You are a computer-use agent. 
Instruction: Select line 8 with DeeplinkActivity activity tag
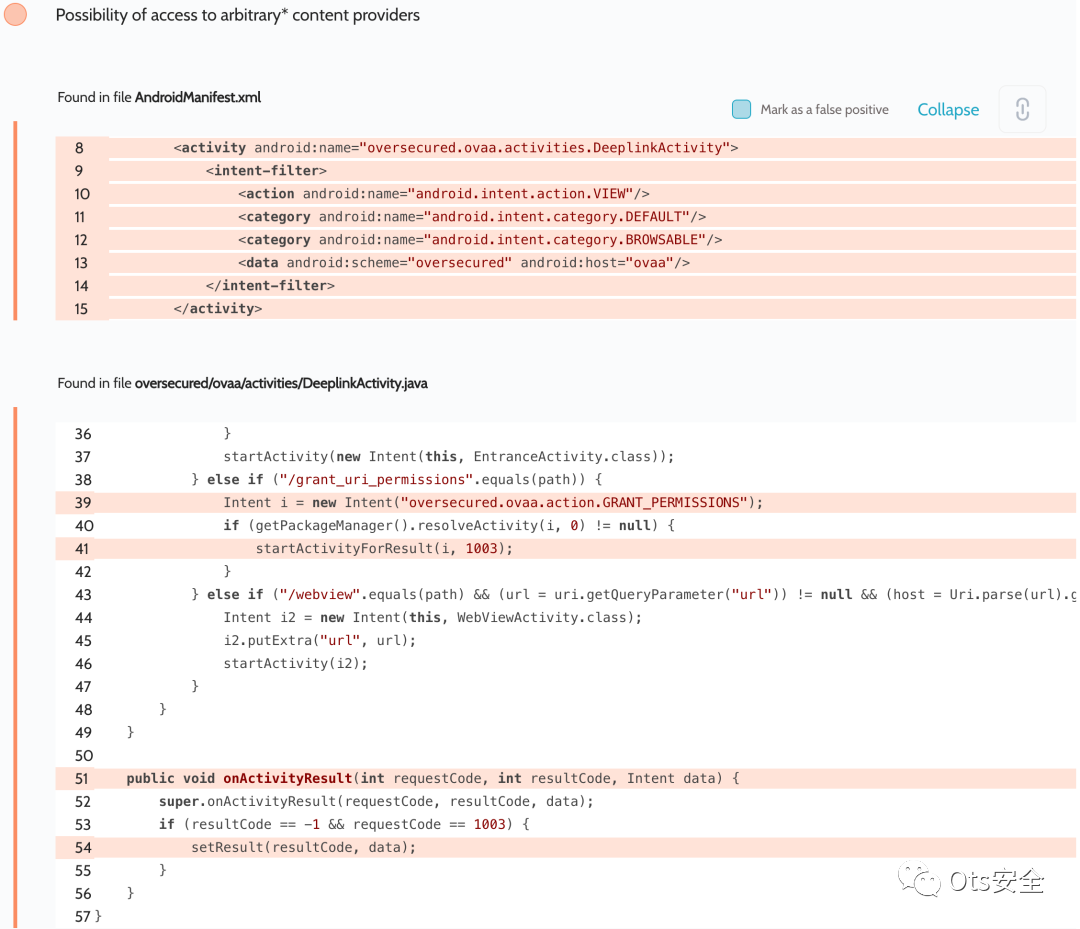565,147
